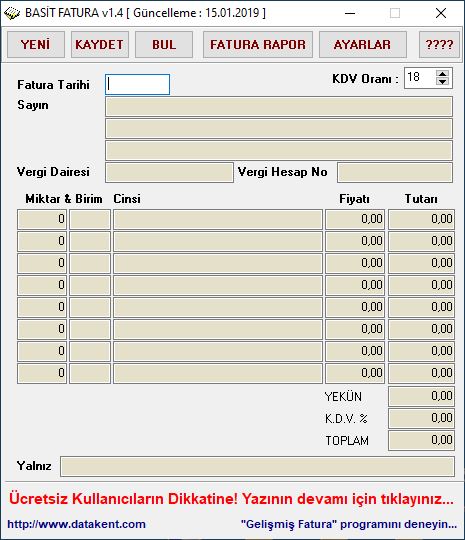Image resolution: width=465 pixels, height=540 pixels.
Task: Open the FATURA RAPOR report
Action: [258, 44]
